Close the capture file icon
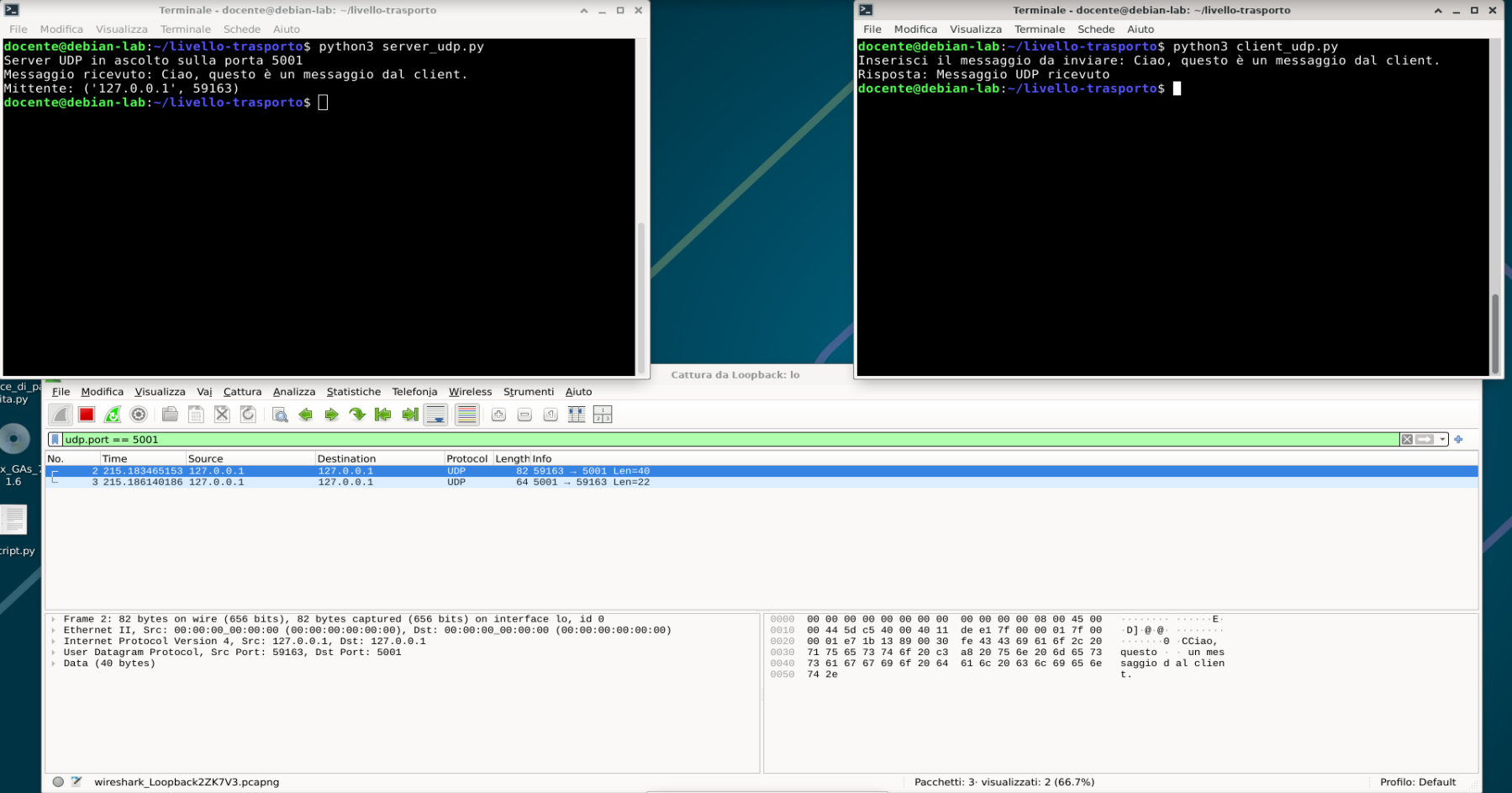1512x793 pixels. 222,415
